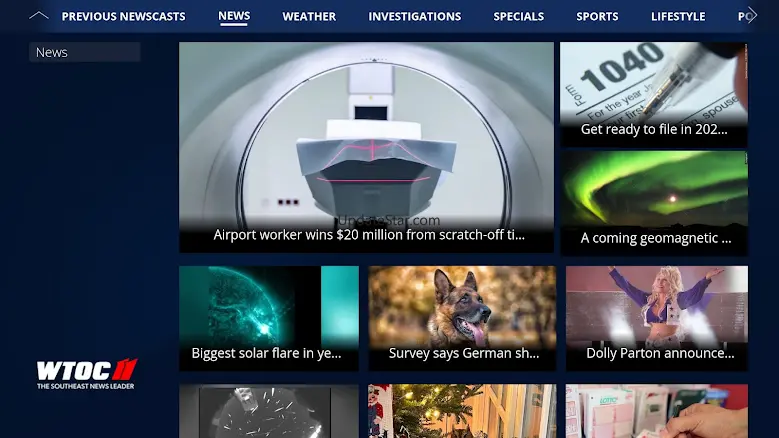The height and width of the screenshot is (438, 779).
Task: Collapse menu with the up chevron arrow
Action: [39, 16]
